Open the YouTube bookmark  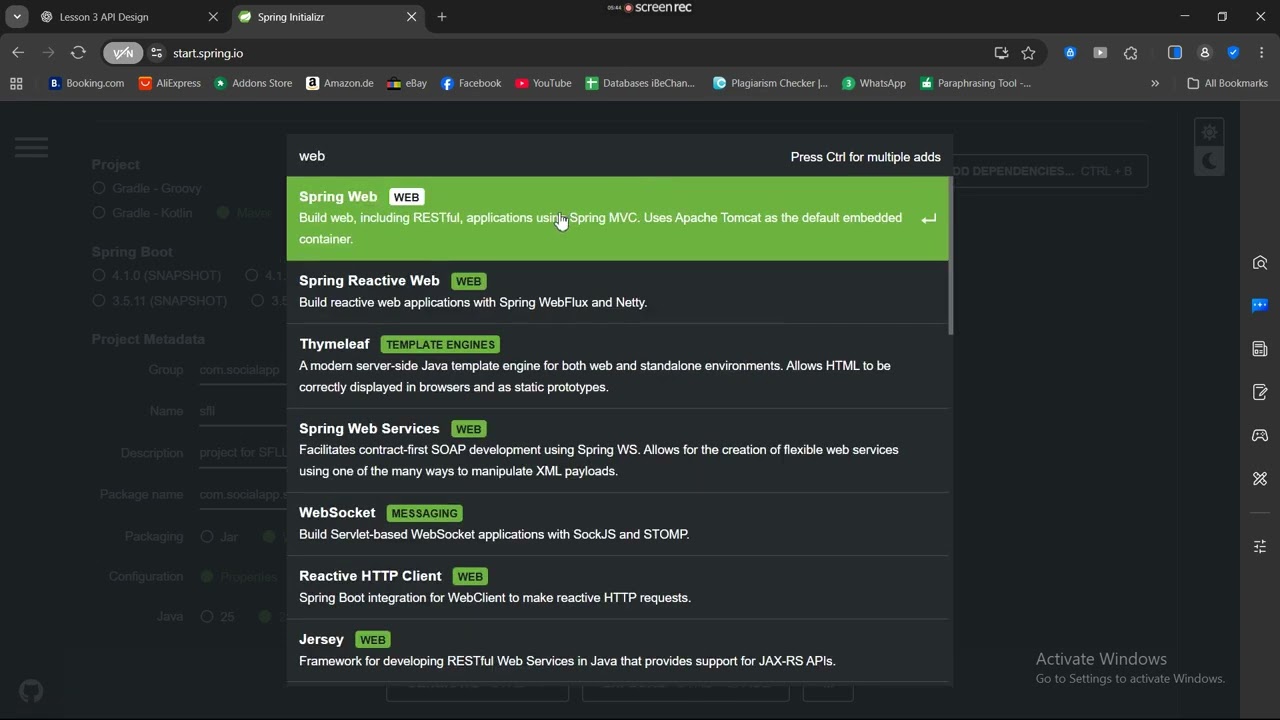click(x=543, y=84)
